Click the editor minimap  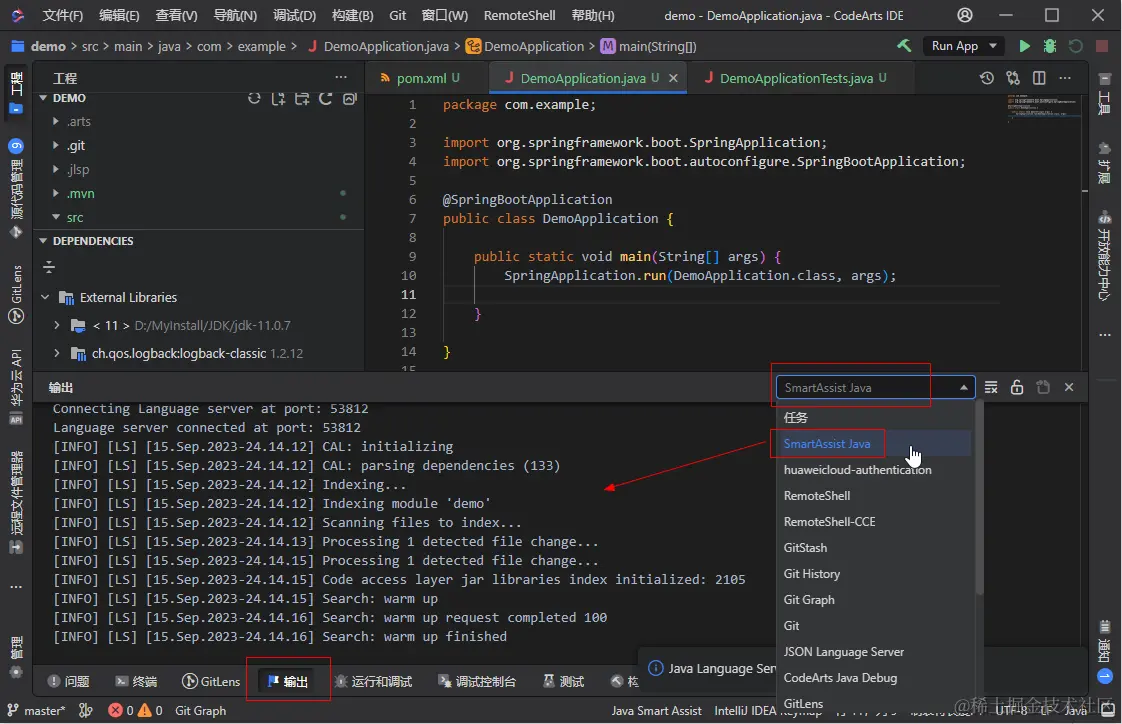click(1043, 109)
